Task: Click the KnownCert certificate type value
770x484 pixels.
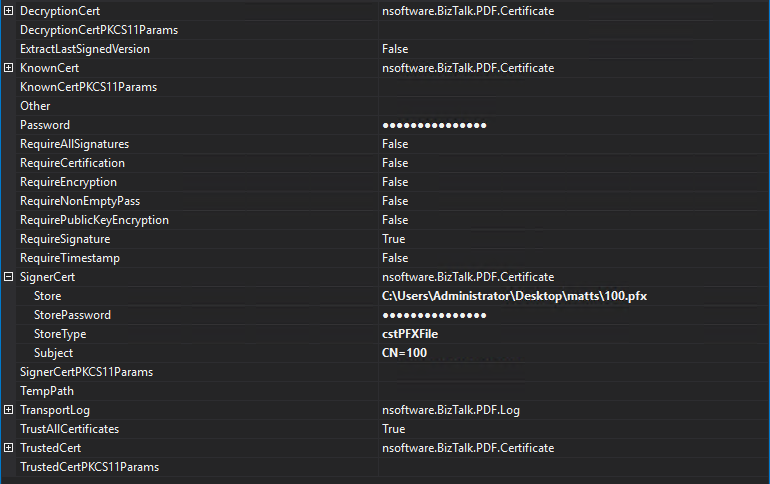Action: click(x=468, y=68)
